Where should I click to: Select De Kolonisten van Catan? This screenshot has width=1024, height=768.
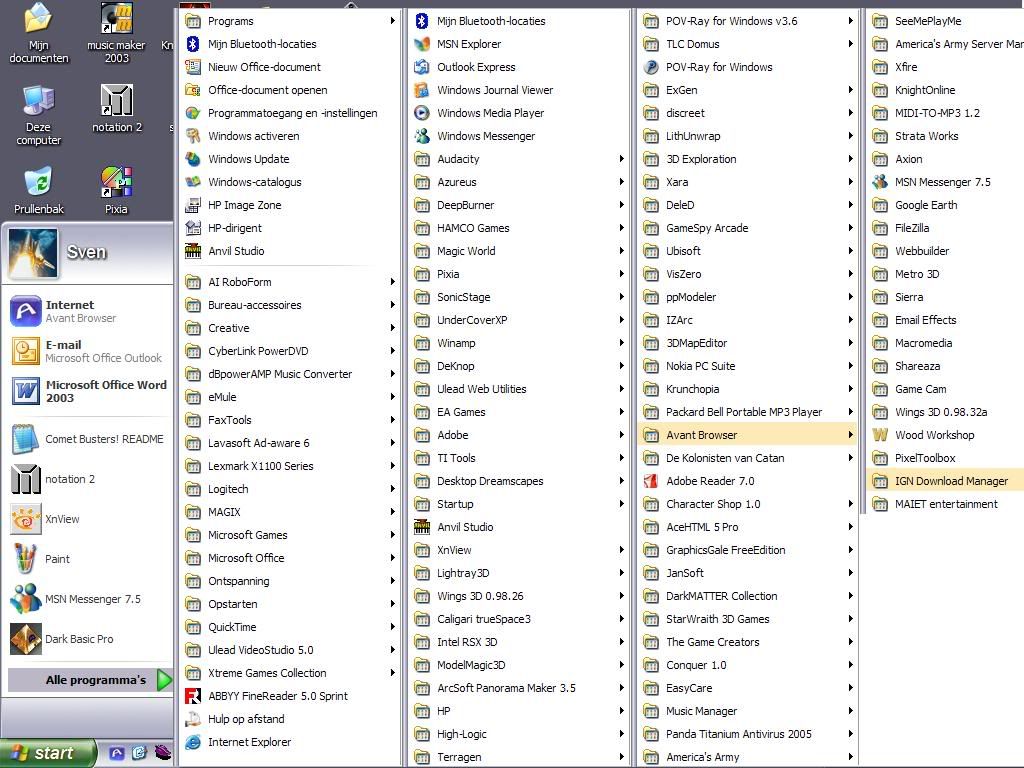747,458
